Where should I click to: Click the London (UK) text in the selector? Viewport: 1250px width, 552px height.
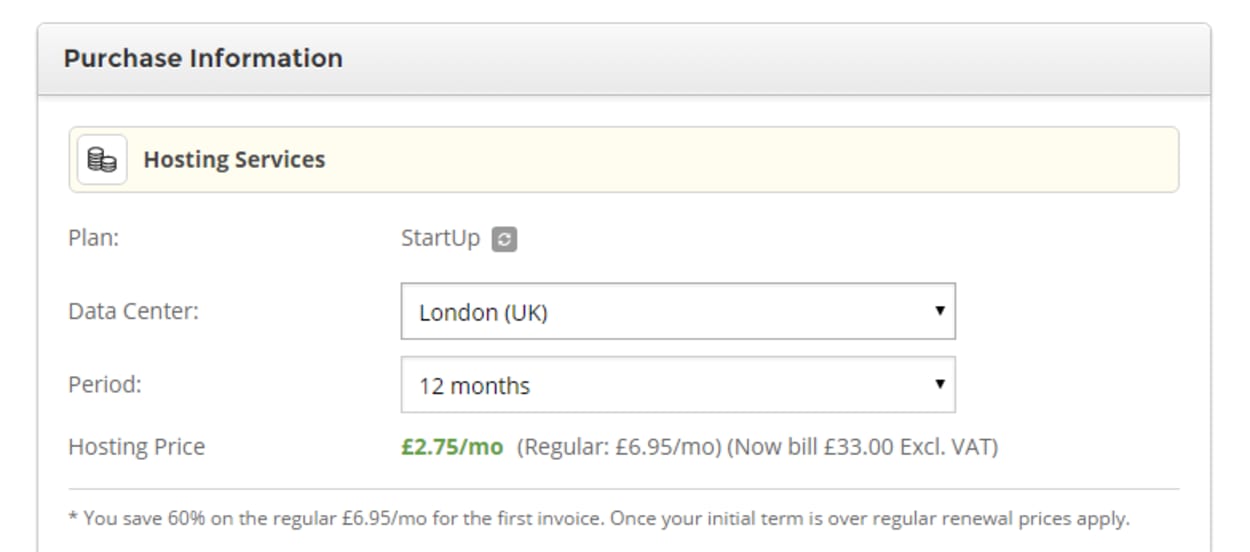click(x=483, y=313)
